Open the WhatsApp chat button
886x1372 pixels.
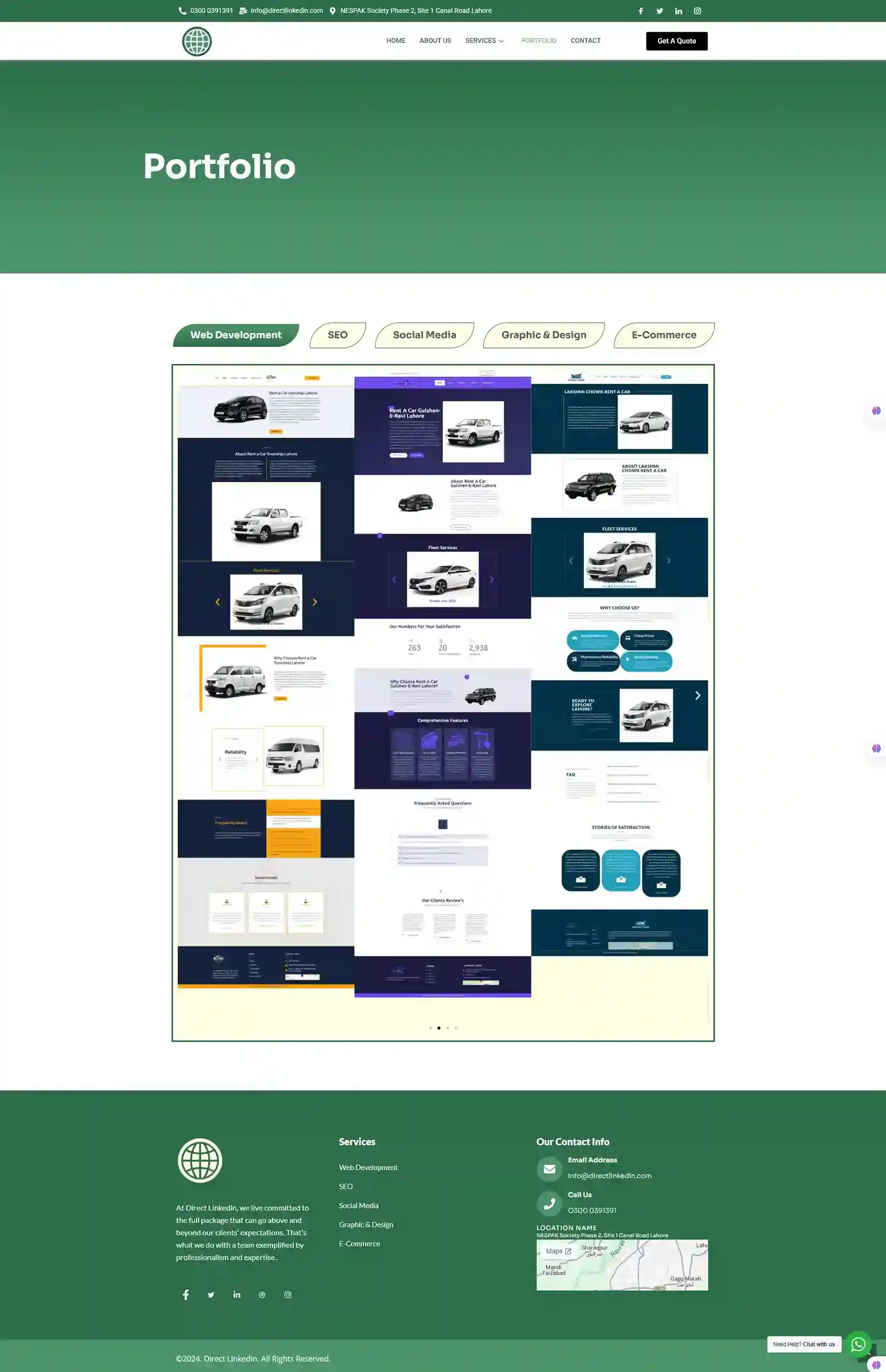tap(858, 1344)
